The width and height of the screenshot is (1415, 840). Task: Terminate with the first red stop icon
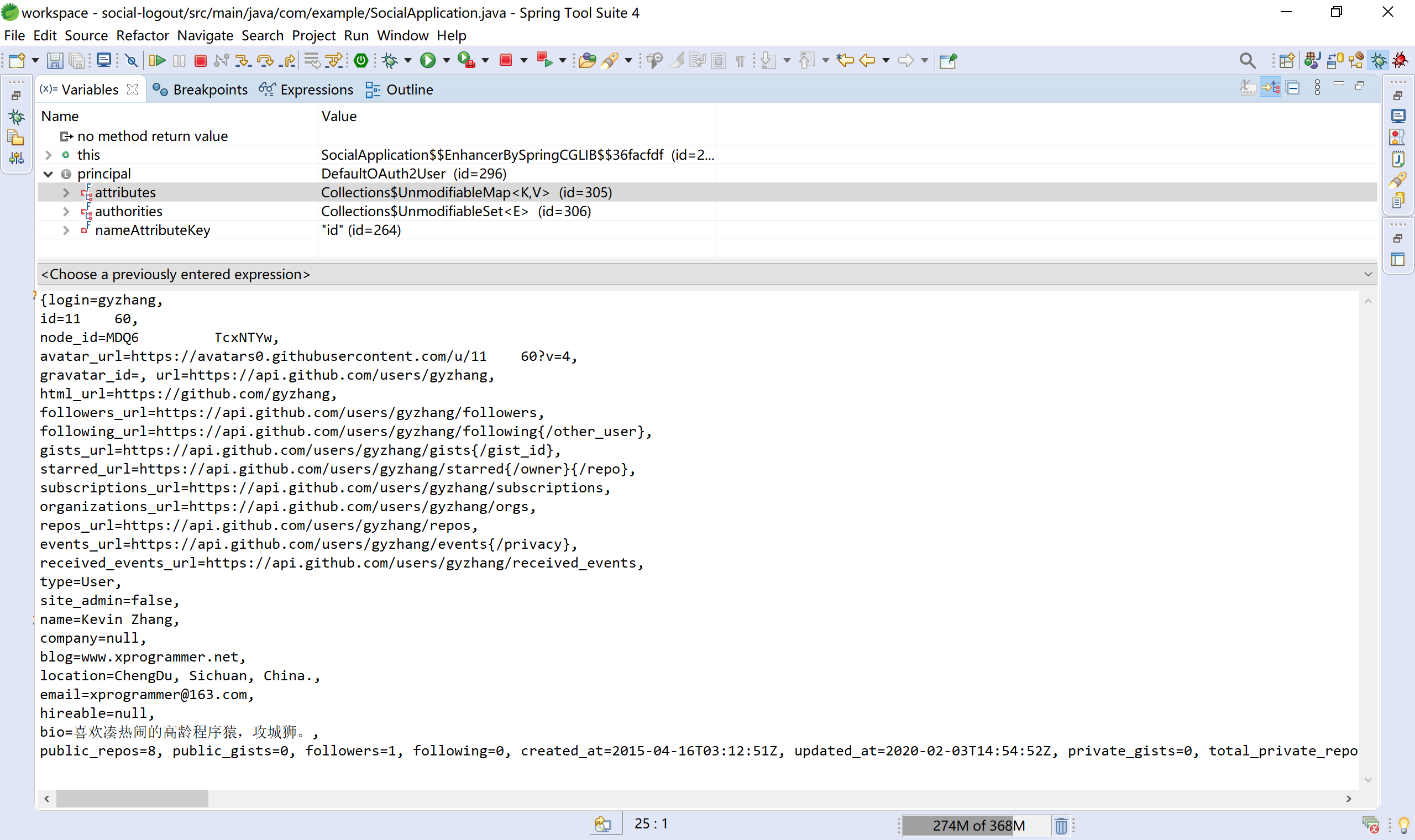[200, 61]
